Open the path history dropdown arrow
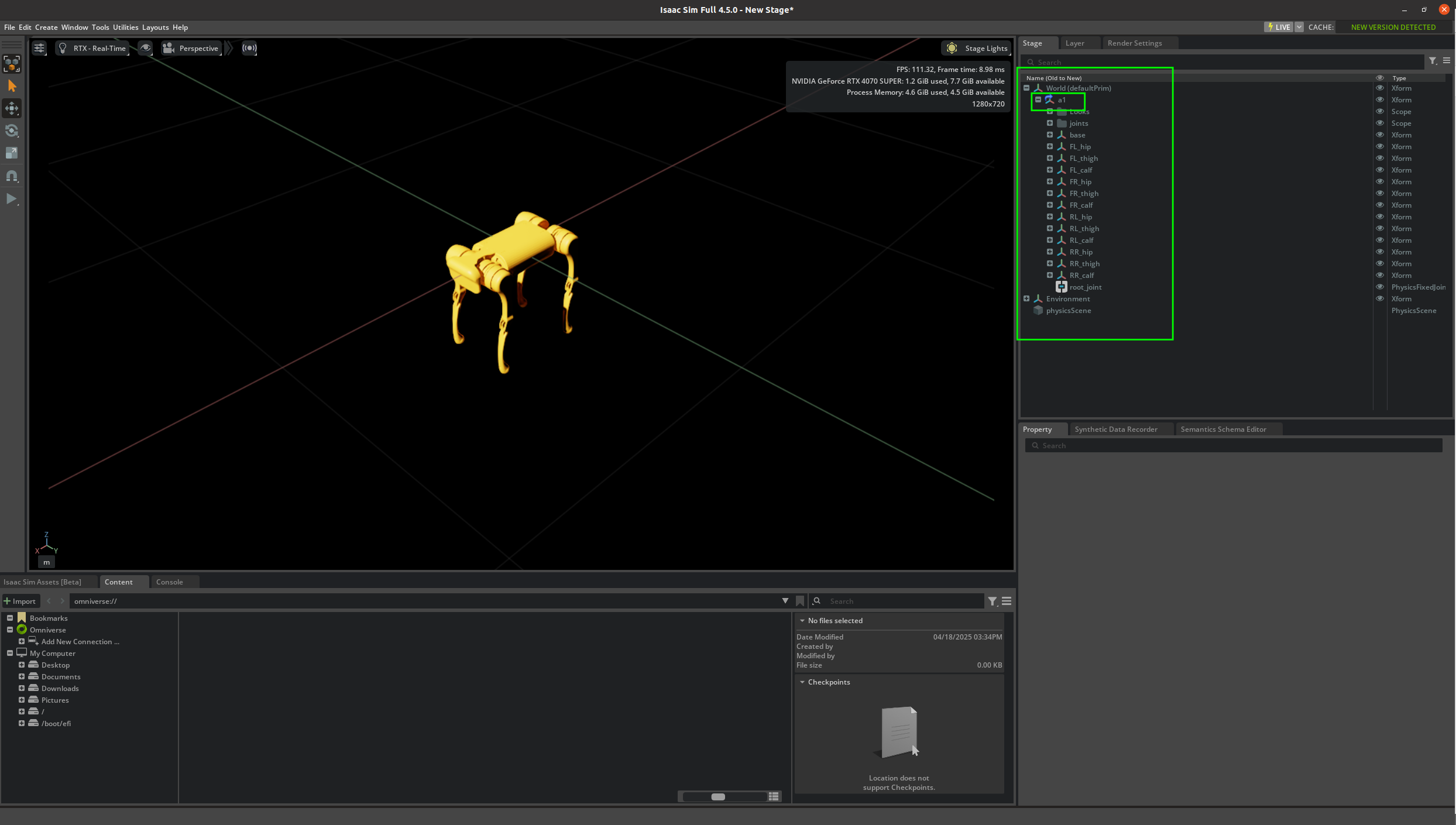Image resolution: width=1456 pixels, height=825 pixels. [785, 601]
